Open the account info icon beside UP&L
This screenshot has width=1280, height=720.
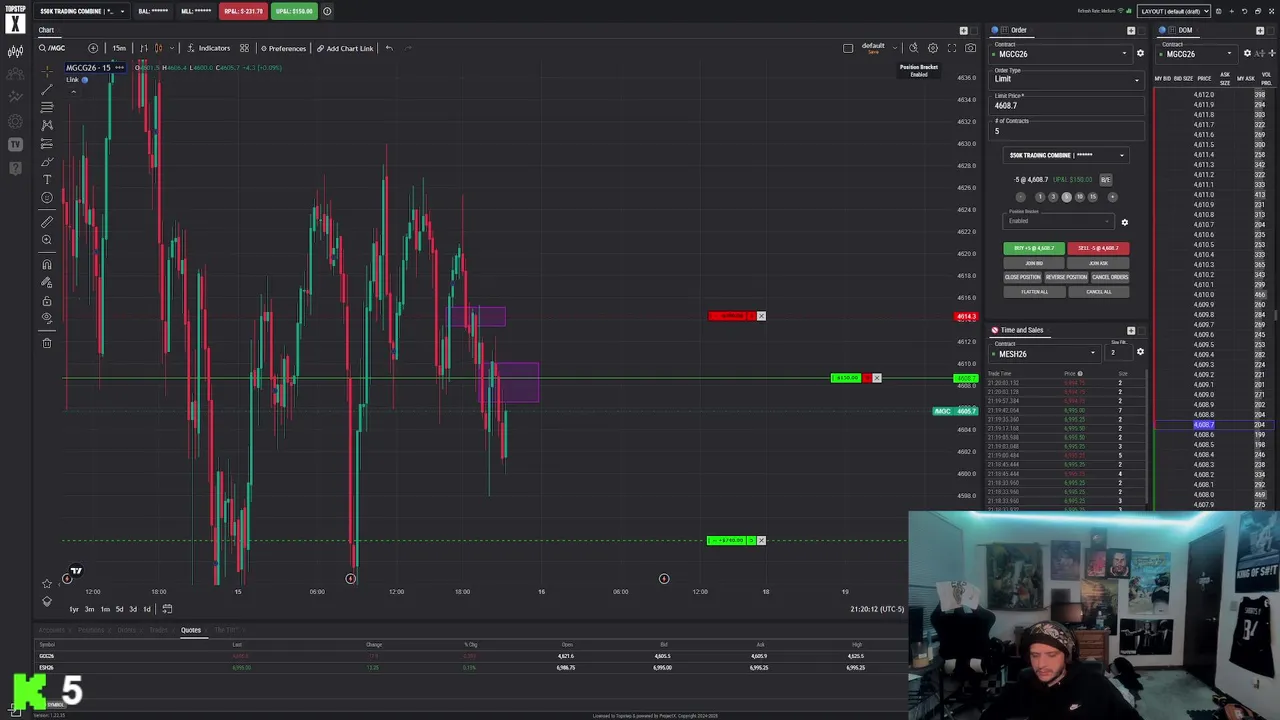pos(327,11)
